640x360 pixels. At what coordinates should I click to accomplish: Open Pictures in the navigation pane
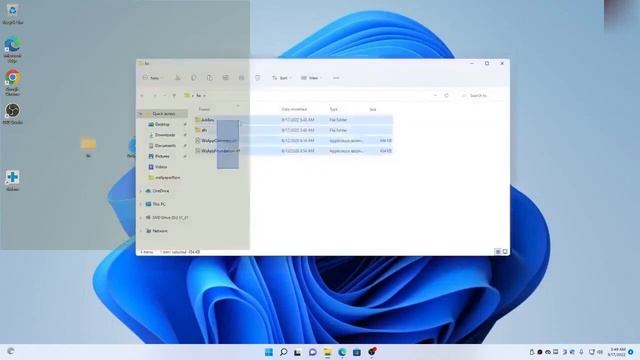click(x=162, y=156)
